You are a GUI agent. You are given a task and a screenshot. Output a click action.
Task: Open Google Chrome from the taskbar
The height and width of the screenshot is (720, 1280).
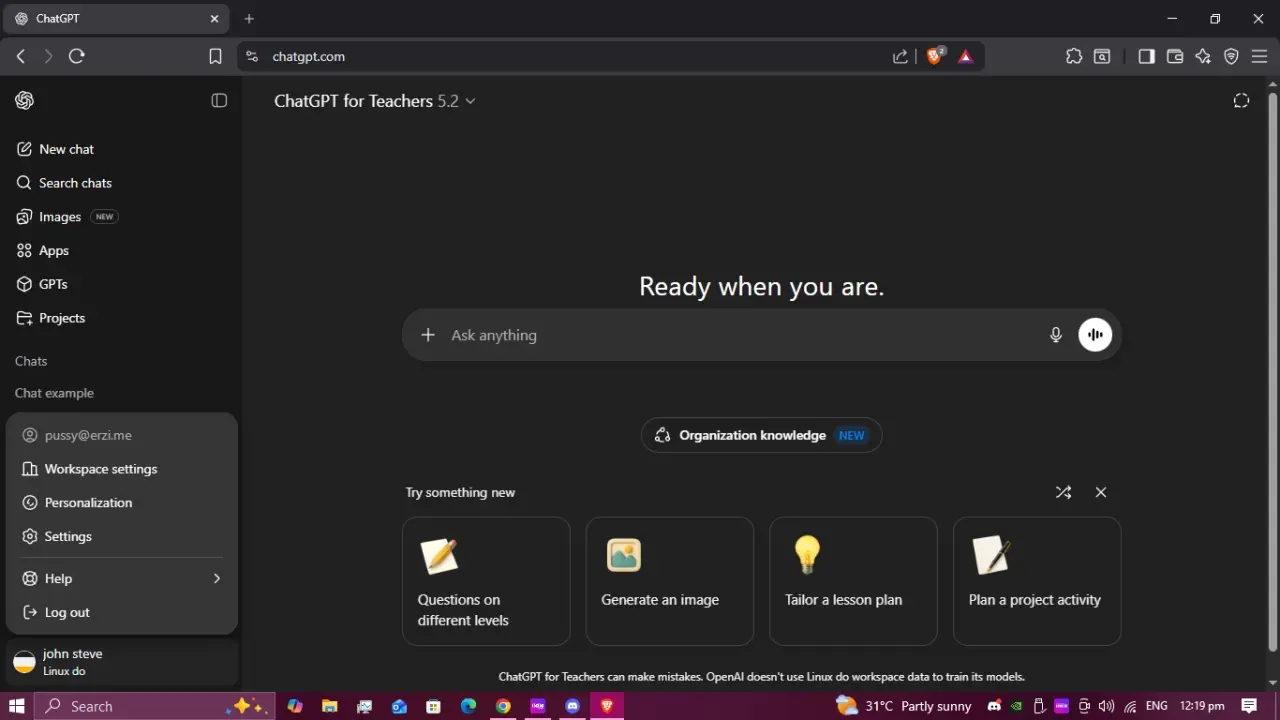503,706
